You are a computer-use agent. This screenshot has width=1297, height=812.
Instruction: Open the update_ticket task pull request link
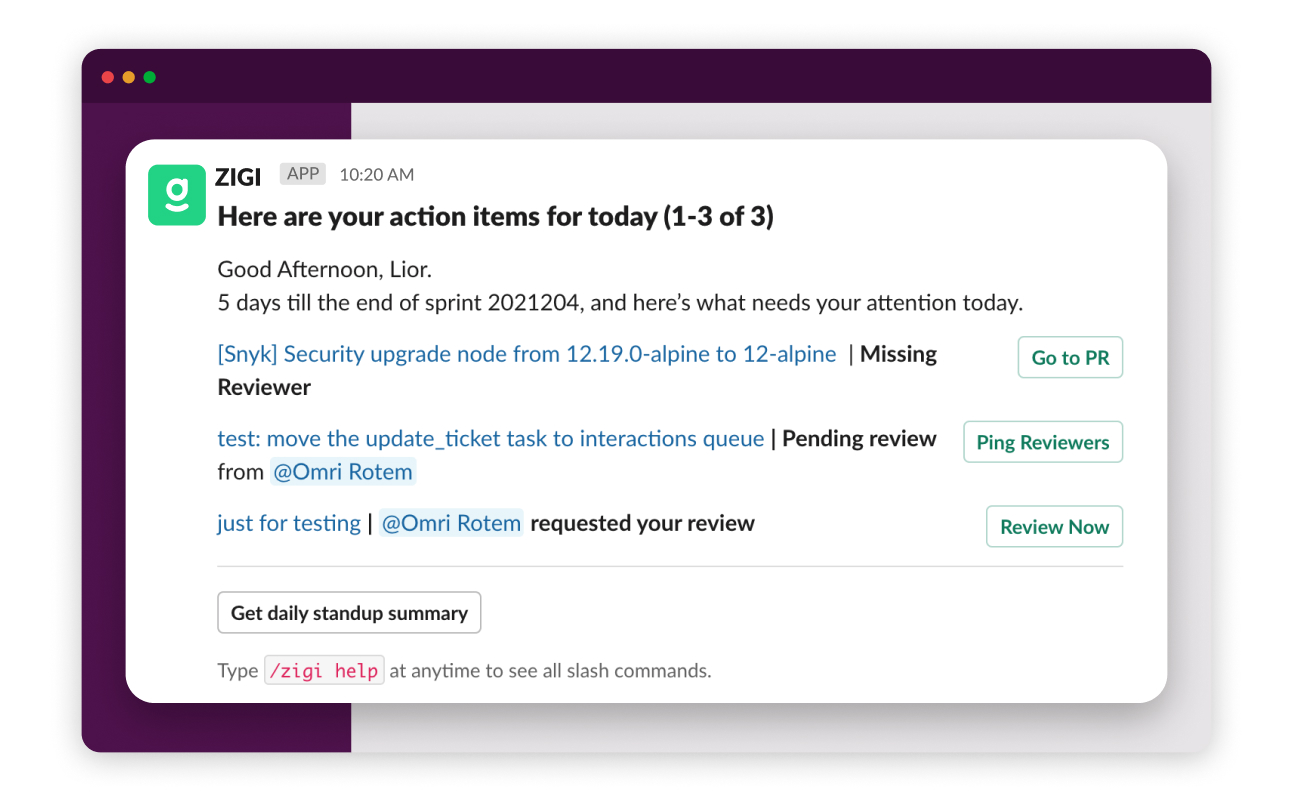click(x=490, y=439)
